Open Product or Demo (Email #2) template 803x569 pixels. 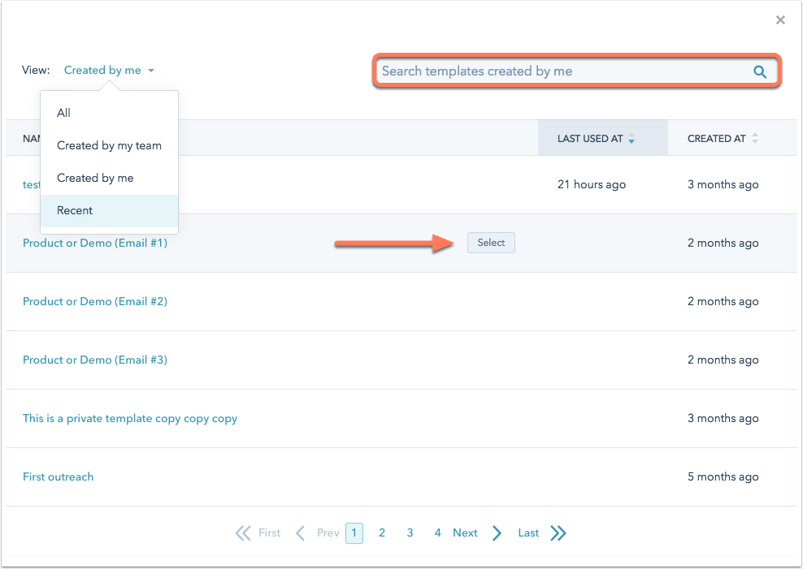tap(95, 301)
